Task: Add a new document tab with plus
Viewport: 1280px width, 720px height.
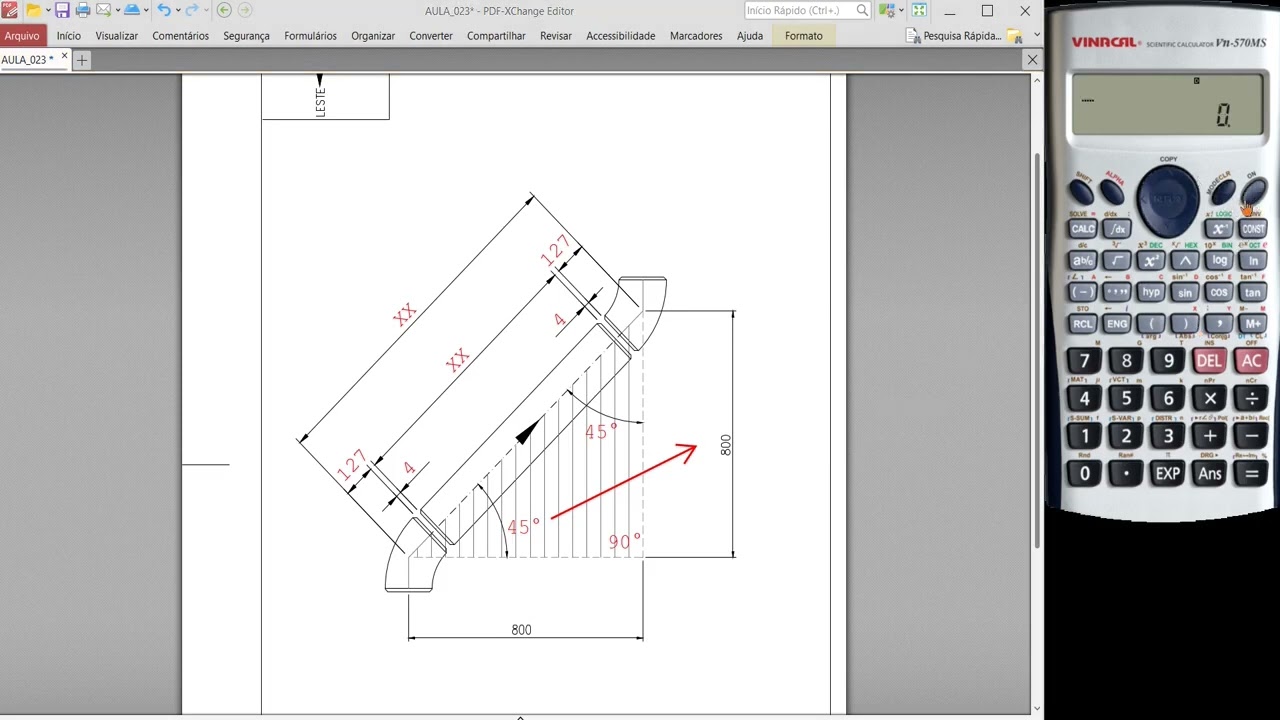Action: (x=82, y=60)
